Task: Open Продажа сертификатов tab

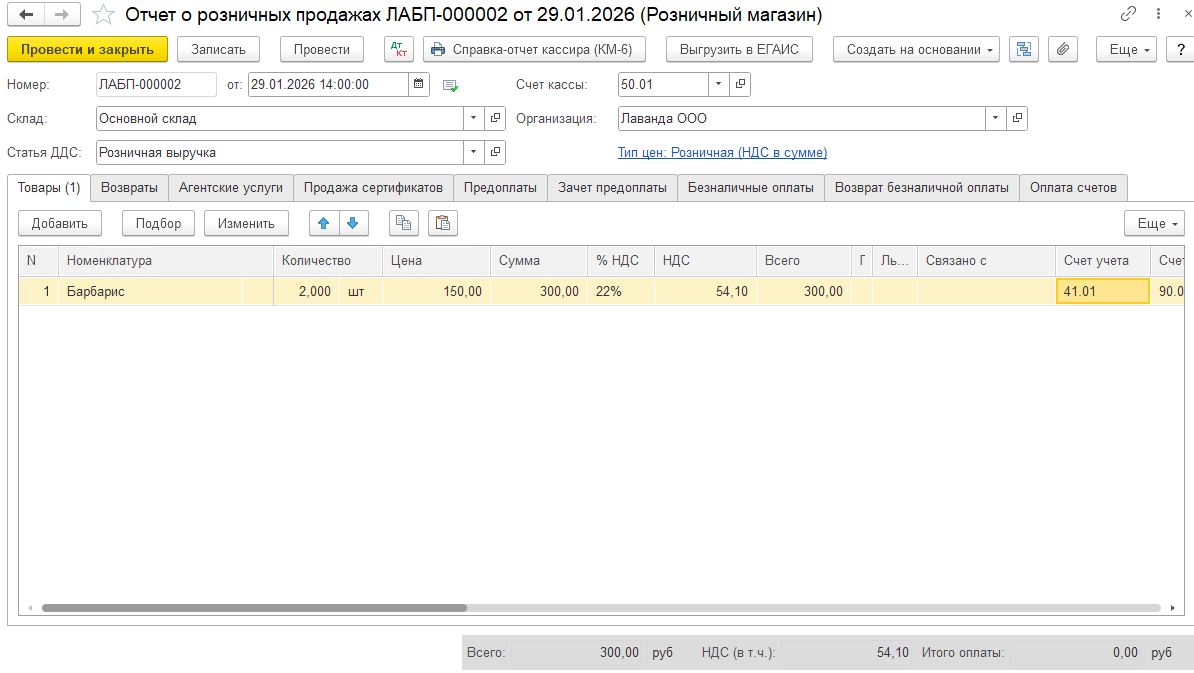Action: coord(373,188)
